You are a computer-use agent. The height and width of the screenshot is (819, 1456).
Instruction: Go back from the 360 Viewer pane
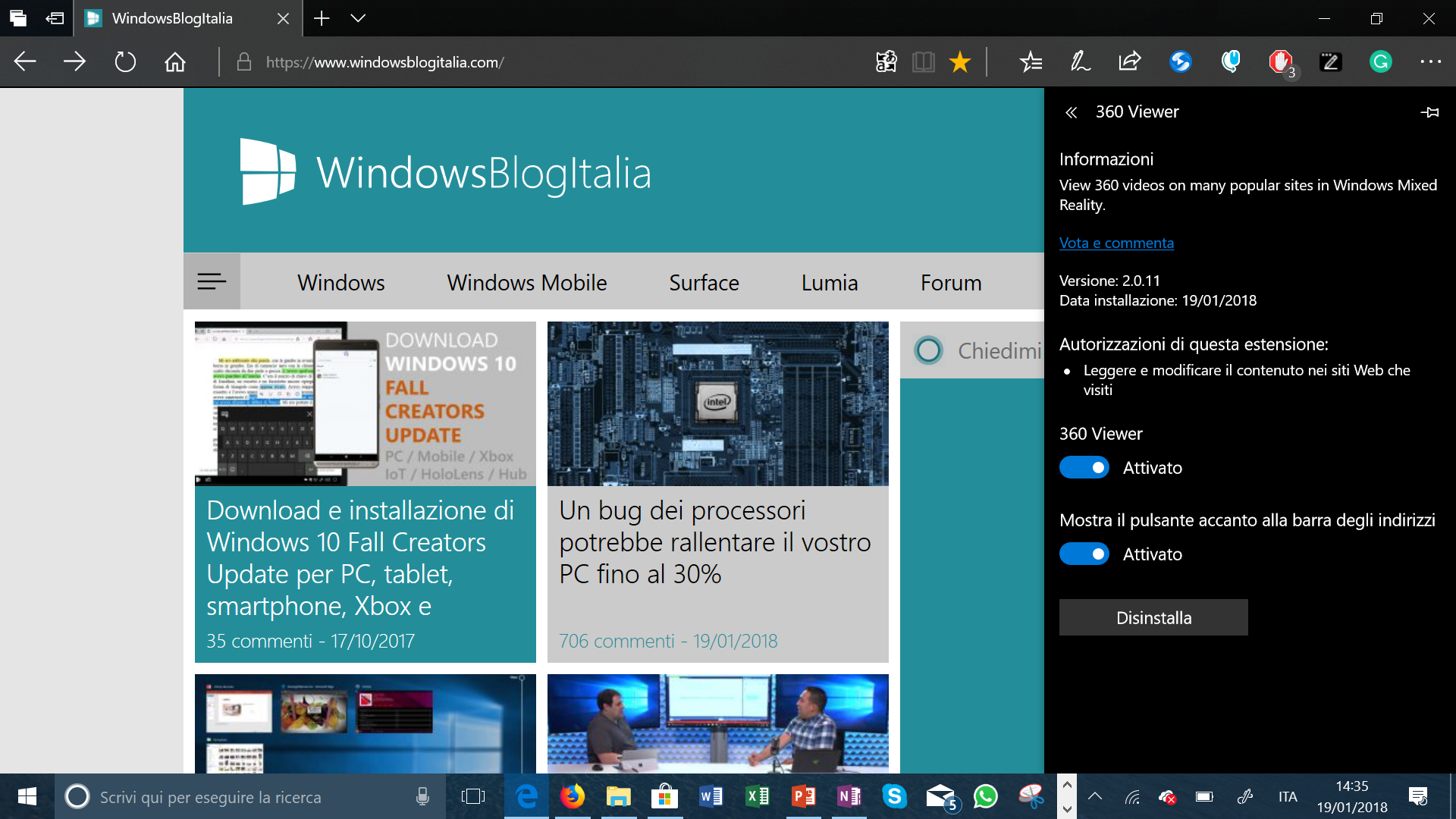[1071, 112]
